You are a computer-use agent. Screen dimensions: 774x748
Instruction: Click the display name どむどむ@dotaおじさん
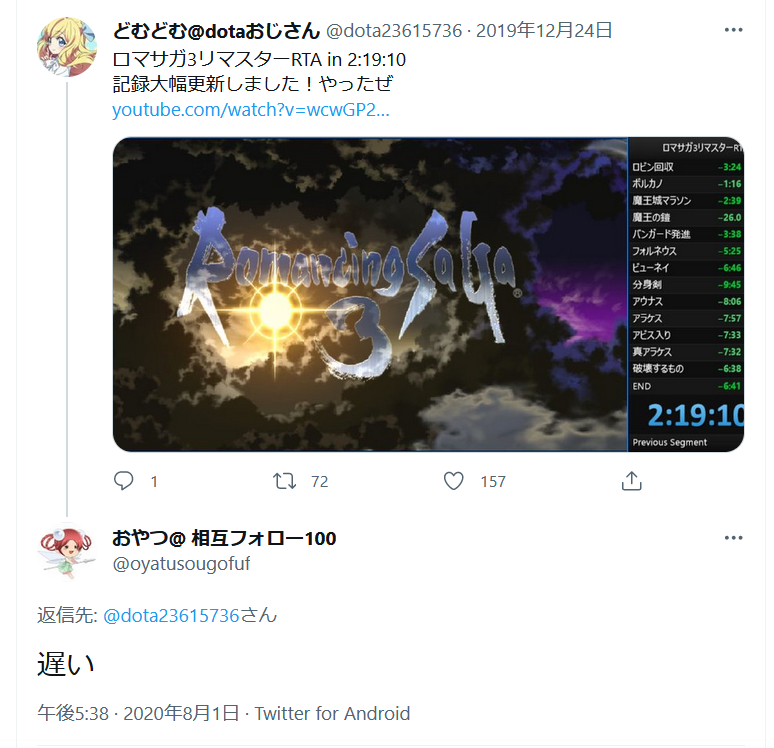tap(216, 31)
